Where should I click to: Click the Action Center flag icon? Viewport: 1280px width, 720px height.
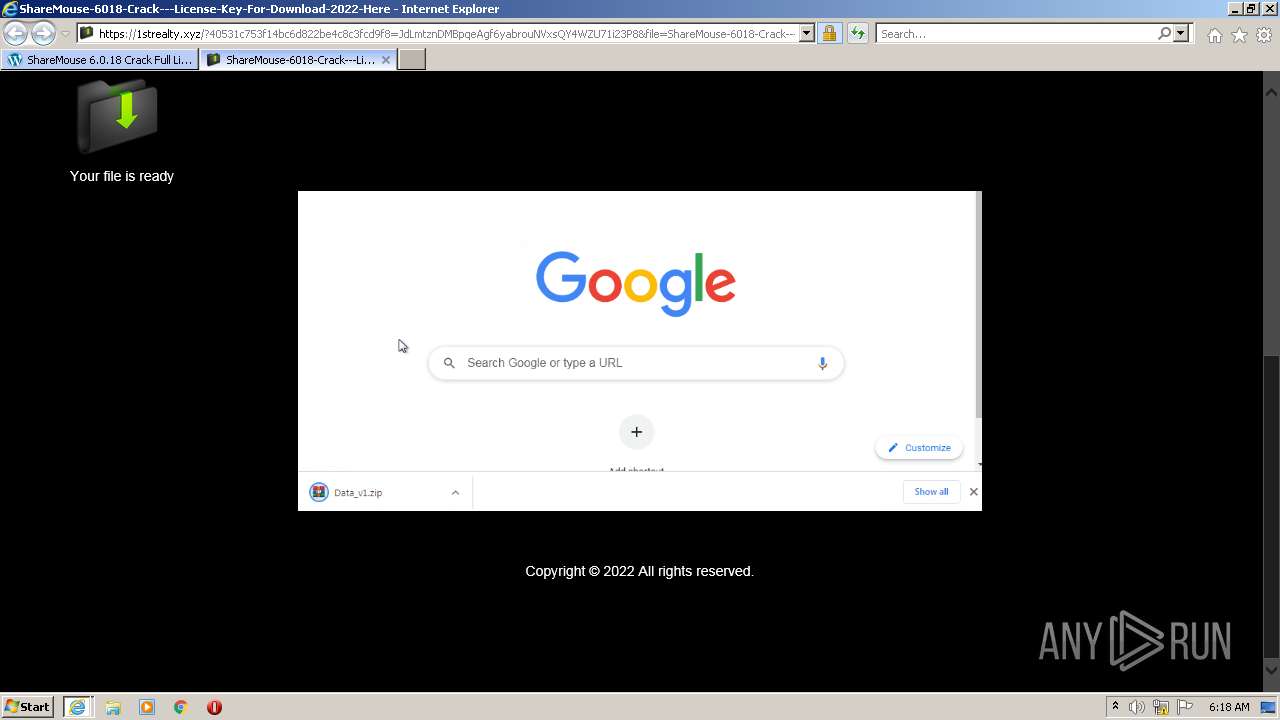1185,707
